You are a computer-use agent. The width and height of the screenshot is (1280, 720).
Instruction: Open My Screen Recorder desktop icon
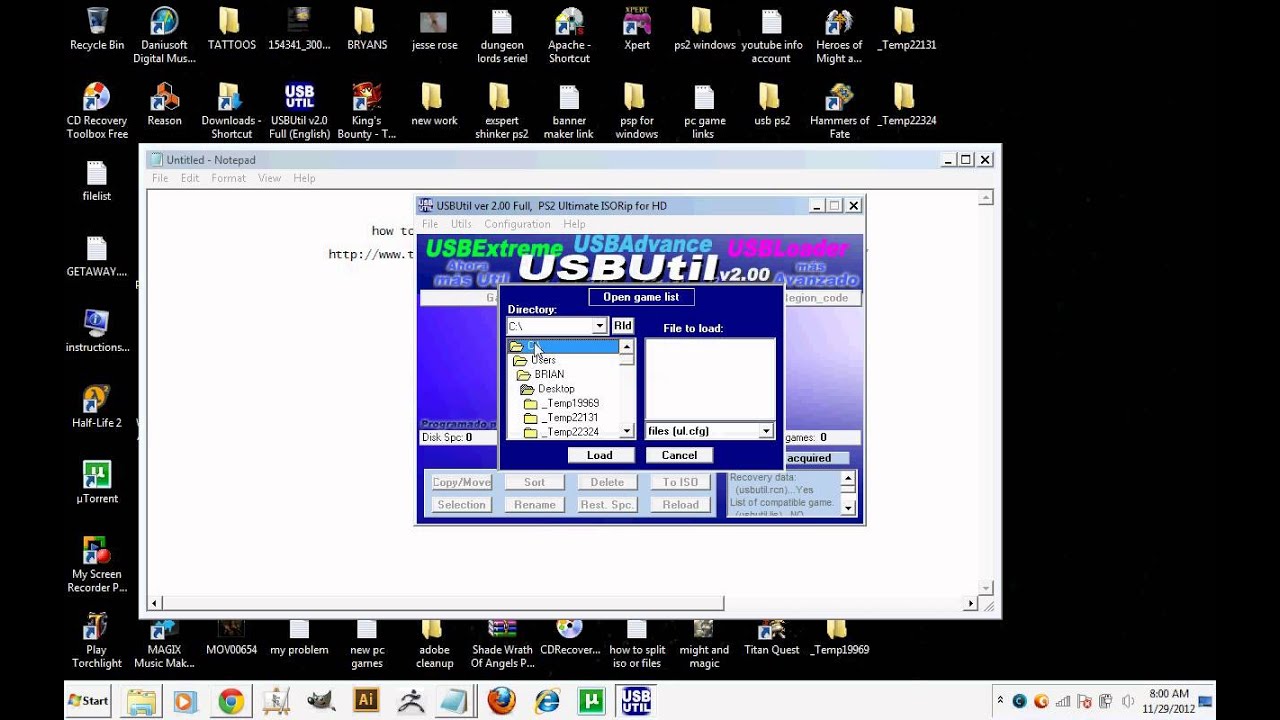pyautogui.click(x=97, y=565)
